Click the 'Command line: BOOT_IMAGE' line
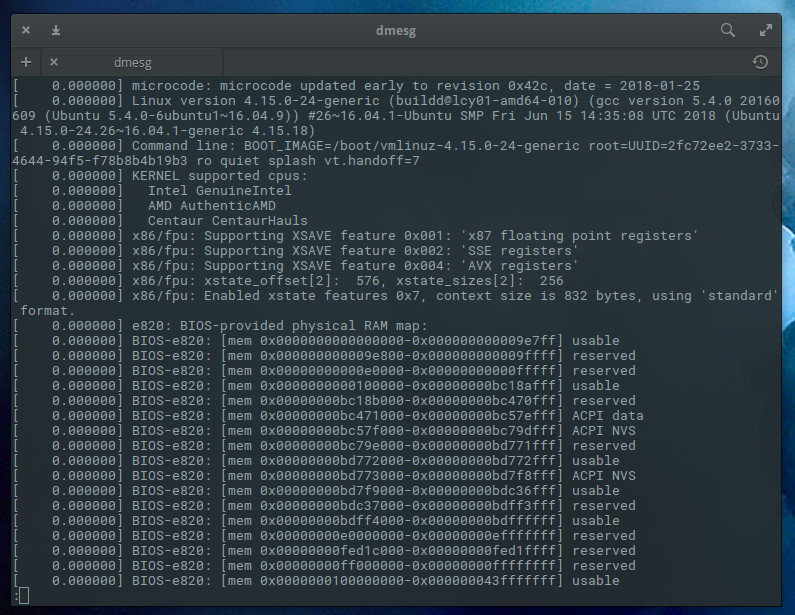The height and width of the screenshot is (615, 795). 395,154
